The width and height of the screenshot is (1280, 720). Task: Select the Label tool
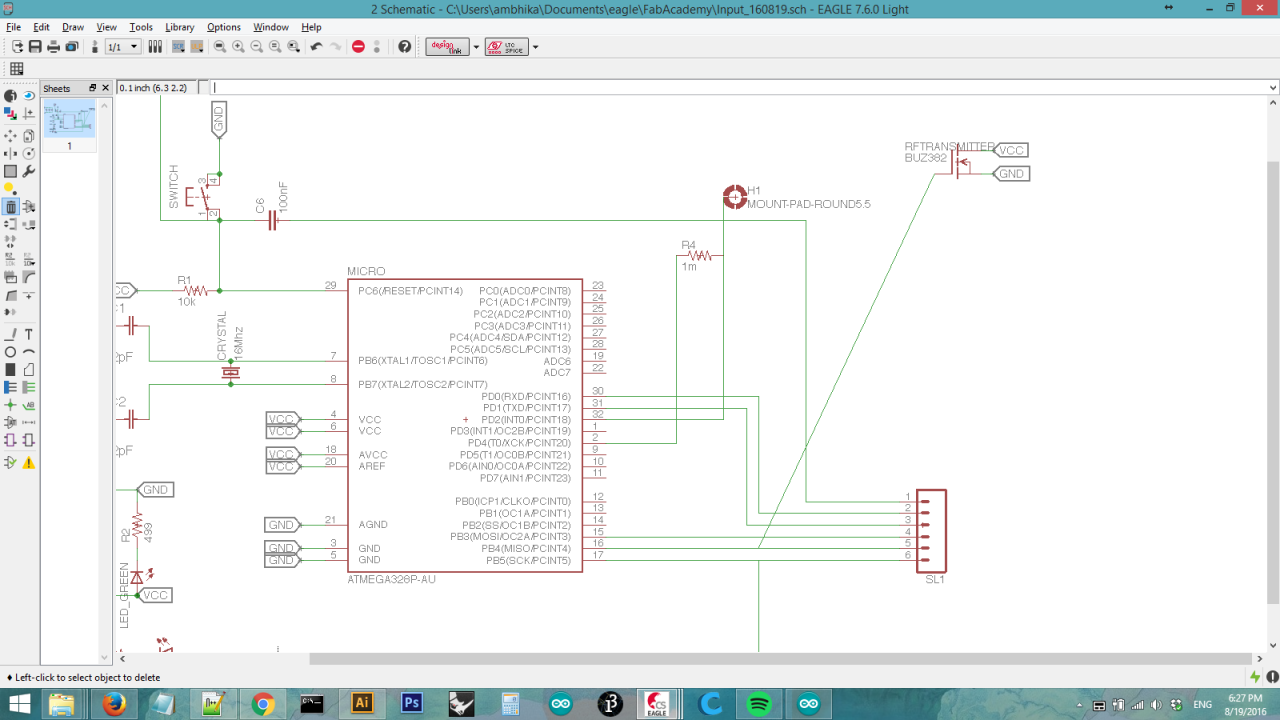click(28, 406)
